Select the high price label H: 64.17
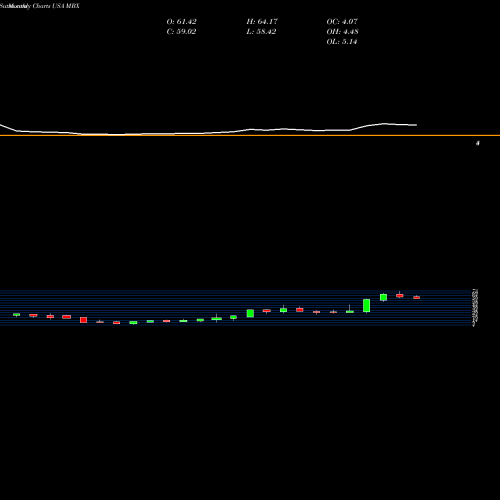 (262, 22)
